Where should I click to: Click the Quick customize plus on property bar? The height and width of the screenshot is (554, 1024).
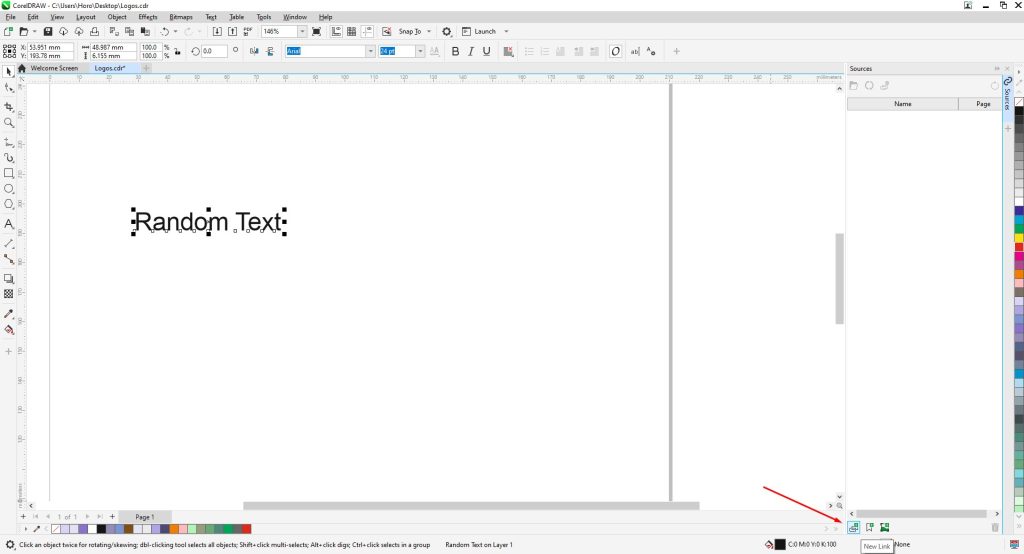676,51
